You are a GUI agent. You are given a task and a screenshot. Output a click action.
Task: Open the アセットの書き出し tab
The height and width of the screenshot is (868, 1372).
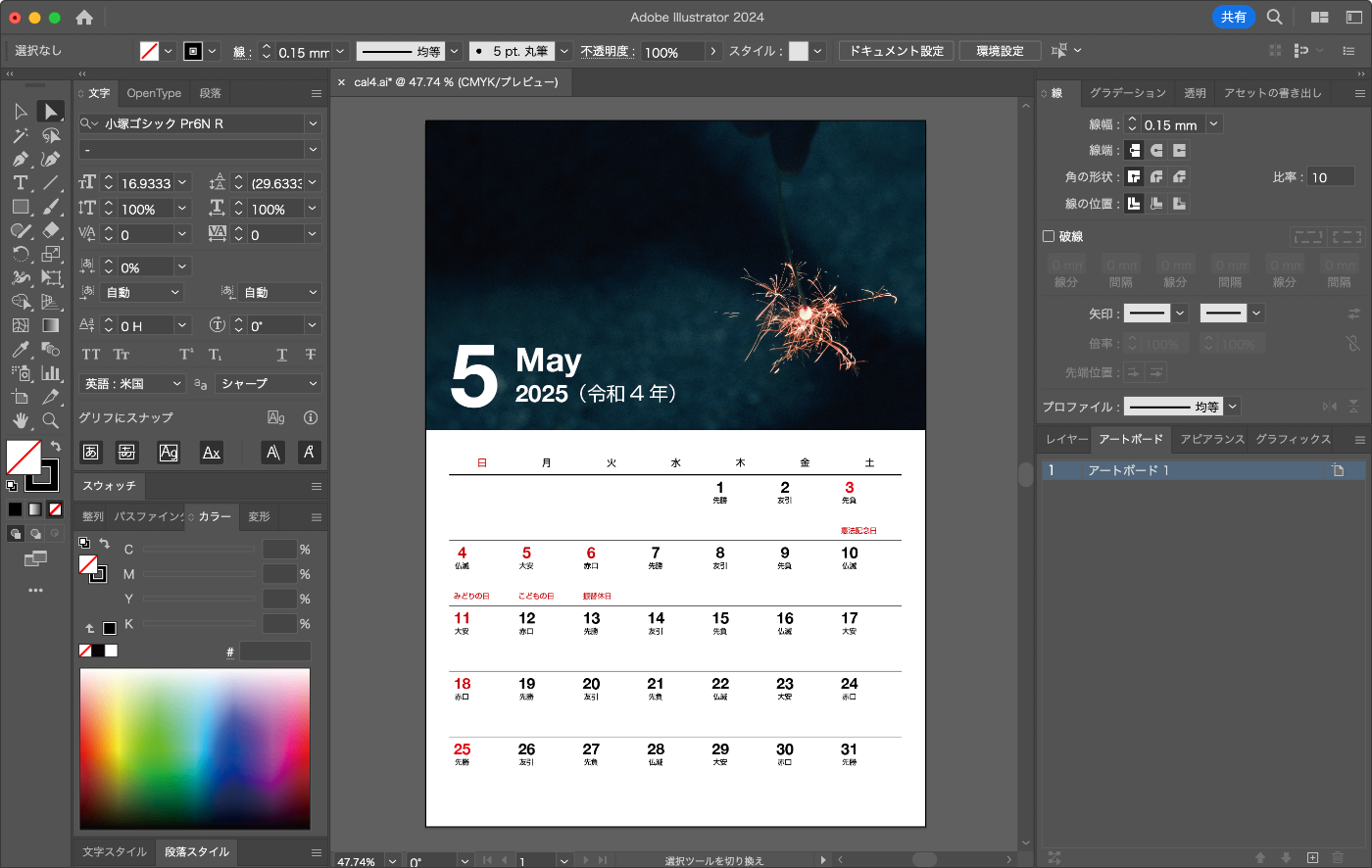tap(1272, 93)
